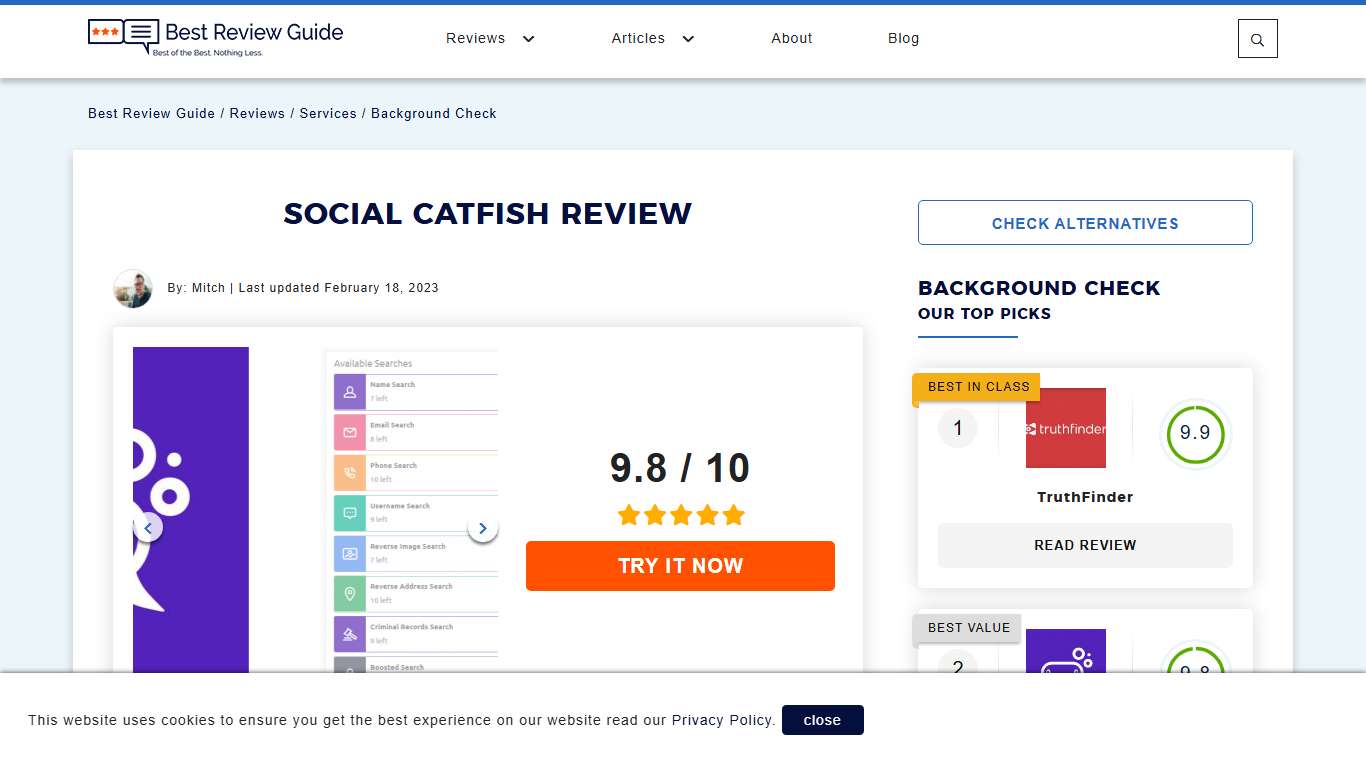Click author Mitch's avatar photo
The height and width of the screenshot is (768, 1366).
click(x=133, y=288)
